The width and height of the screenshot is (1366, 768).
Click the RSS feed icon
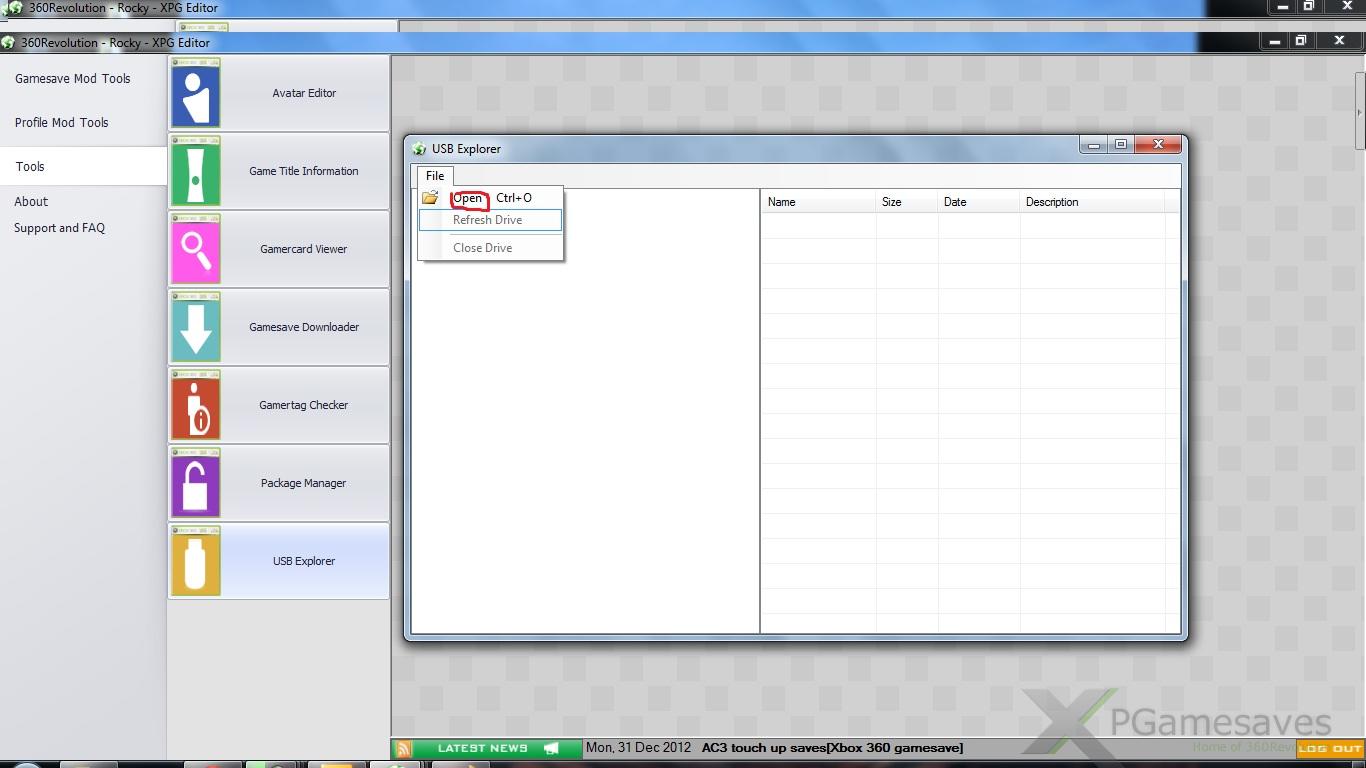pyautogui.click(x=403, y=748)
